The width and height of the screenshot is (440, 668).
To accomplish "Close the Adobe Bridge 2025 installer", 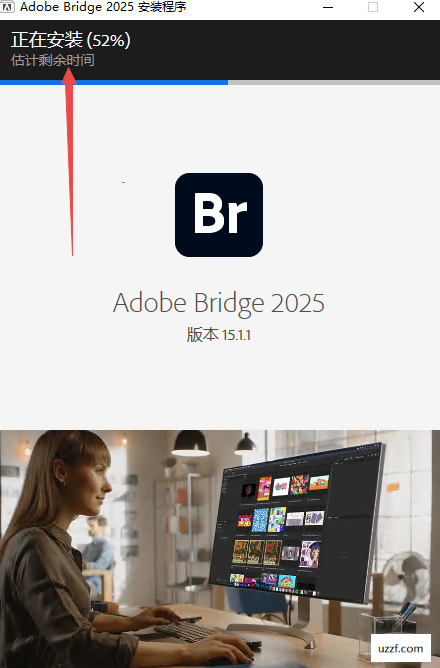I will (419, 7).
